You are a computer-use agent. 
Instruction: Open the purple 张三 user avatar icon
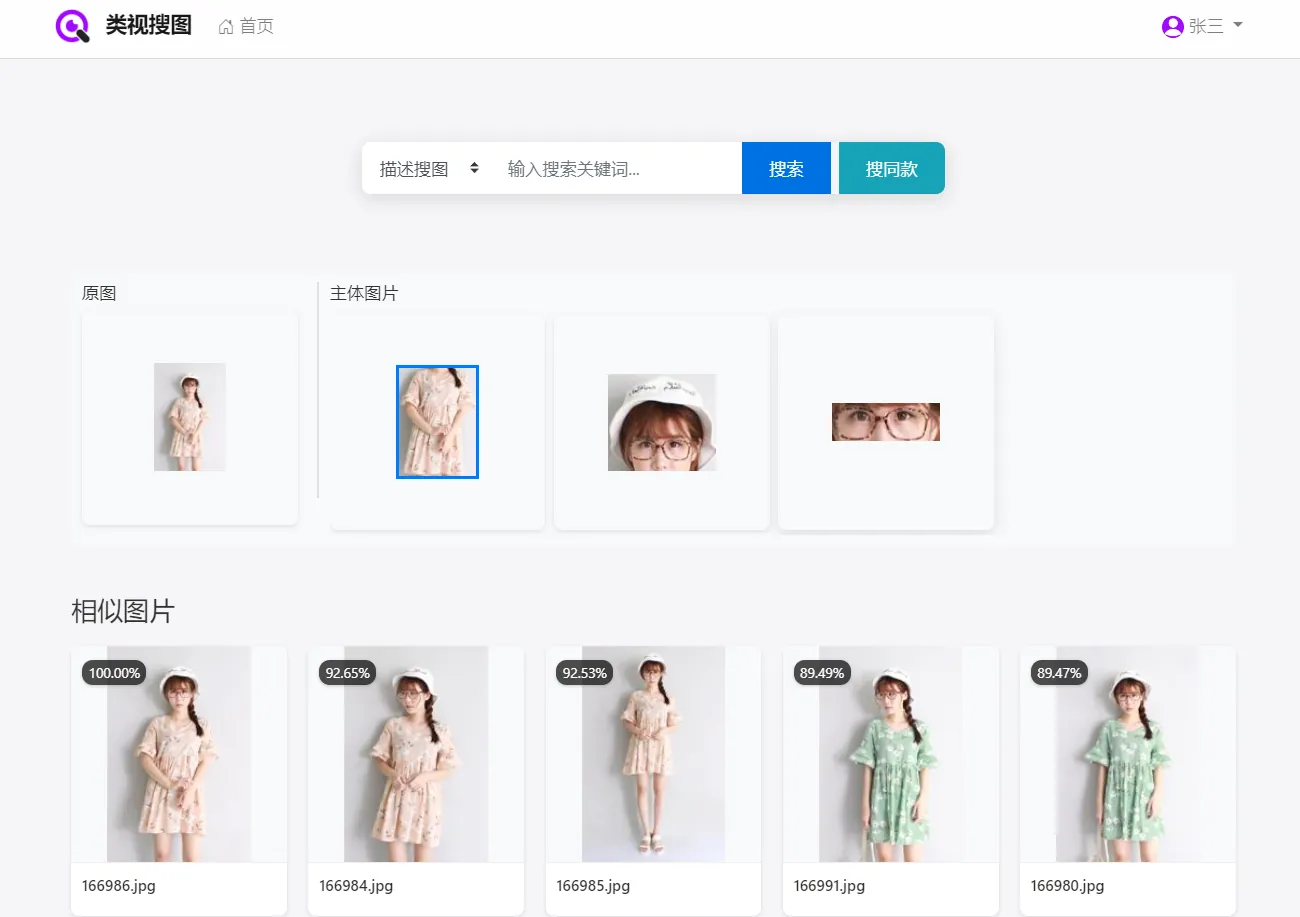(x=1172, y=26)
